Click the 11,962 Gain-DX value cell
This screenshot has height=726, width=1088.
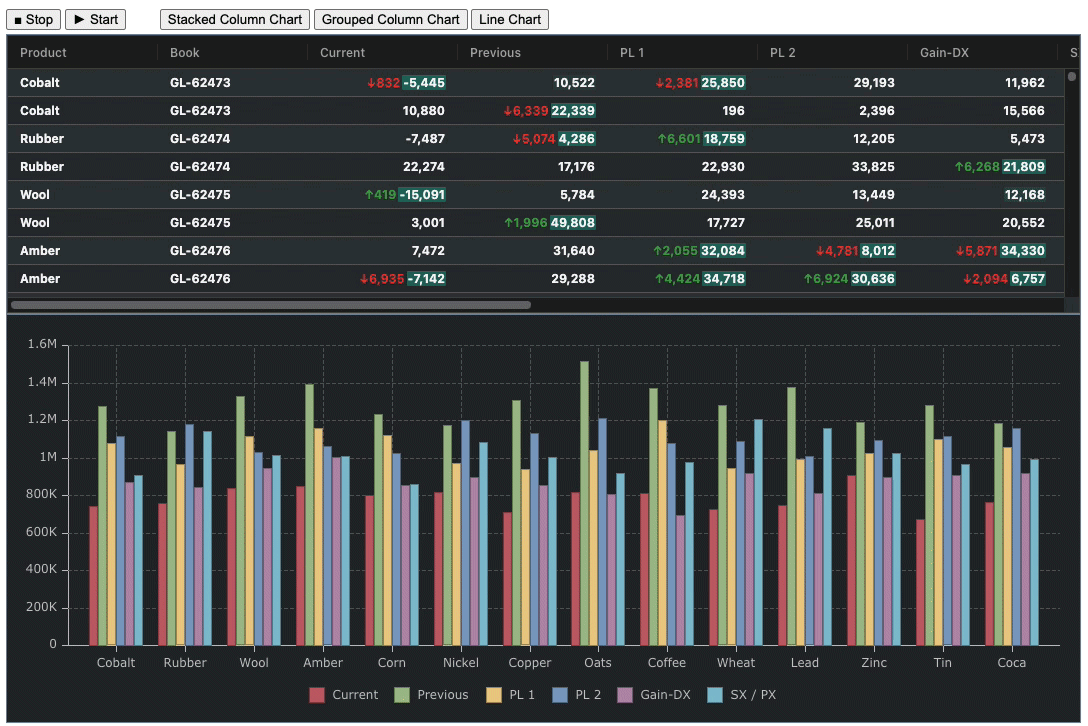pos(982,83)
